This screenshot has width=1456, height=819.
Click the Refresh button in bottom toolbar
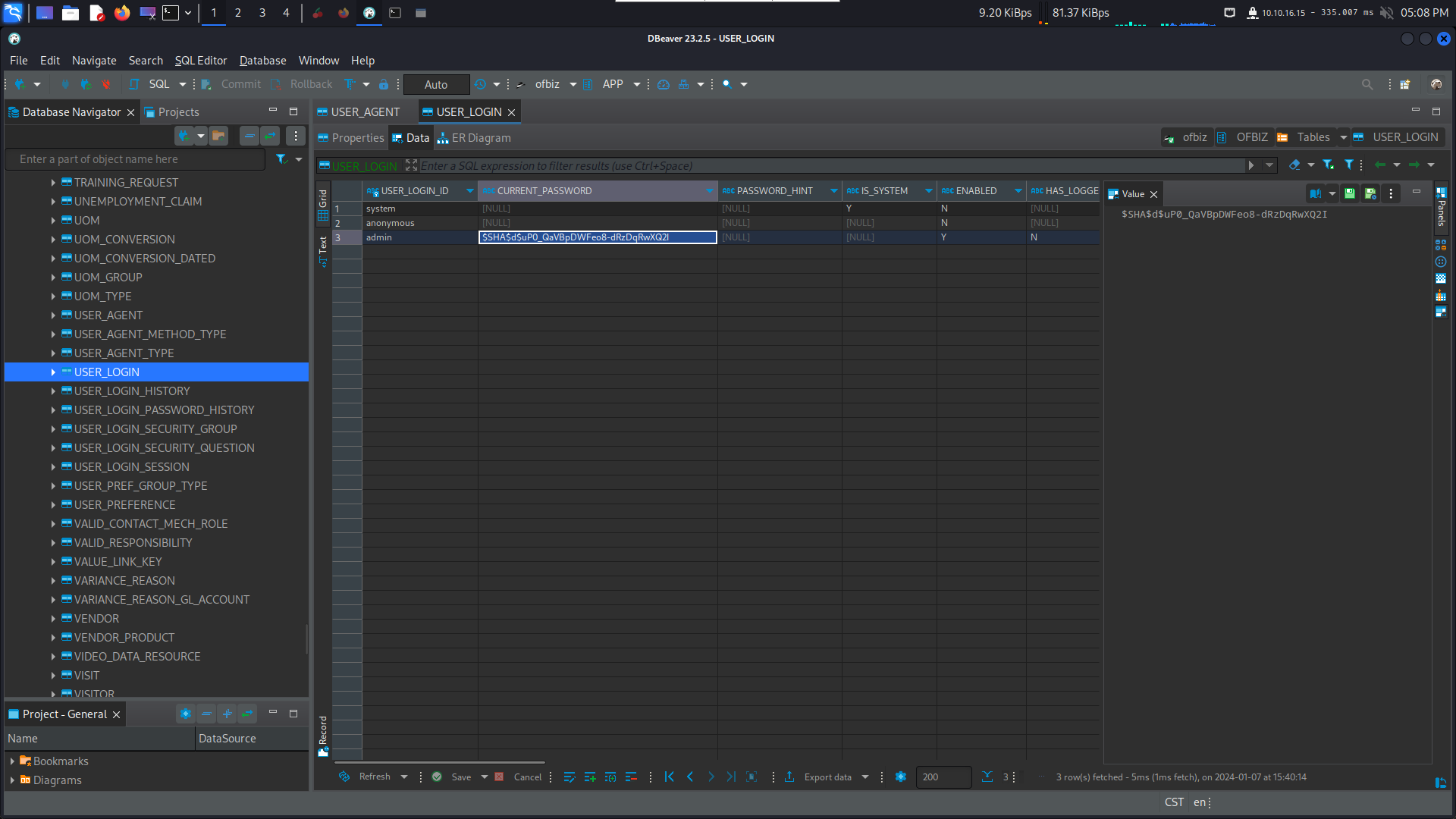[365, 777]
